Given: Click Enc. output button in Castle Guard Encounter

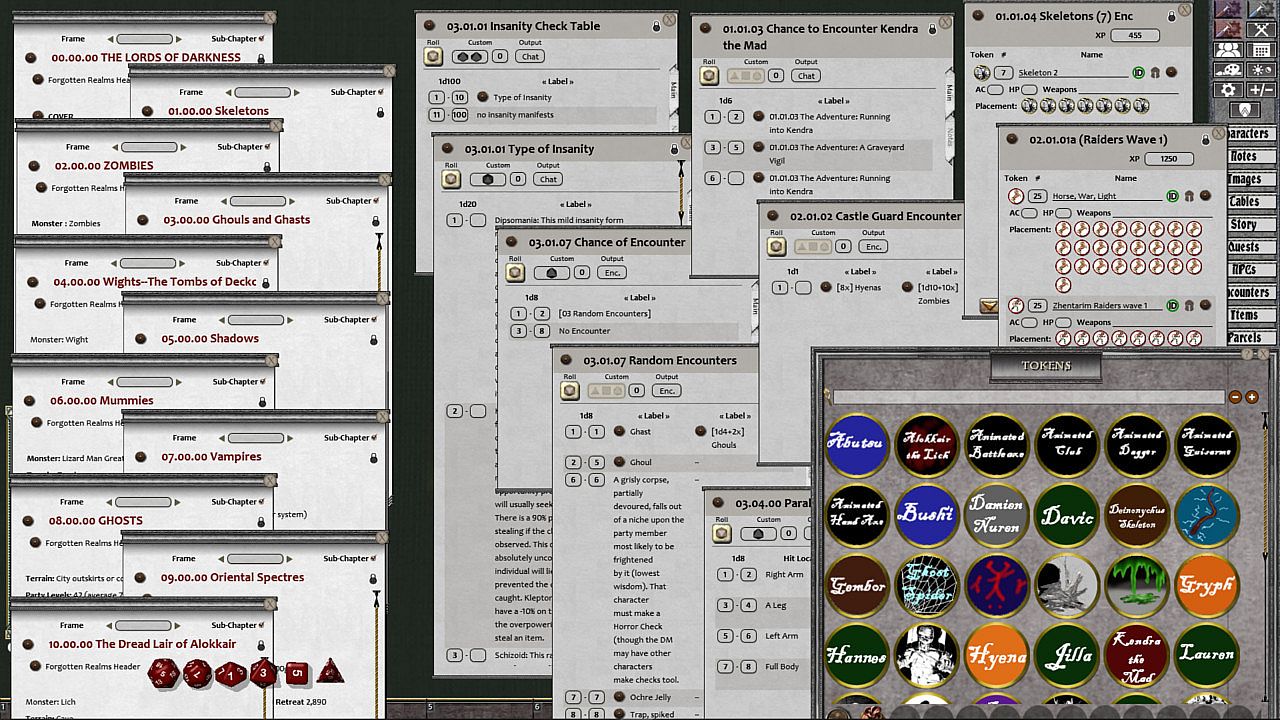Looking at the screenshot, I should coord(873,247).
